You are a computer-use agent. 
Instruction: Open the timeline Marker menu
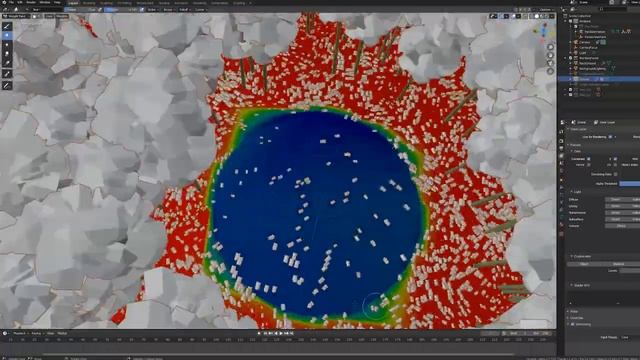coord(62,333)
